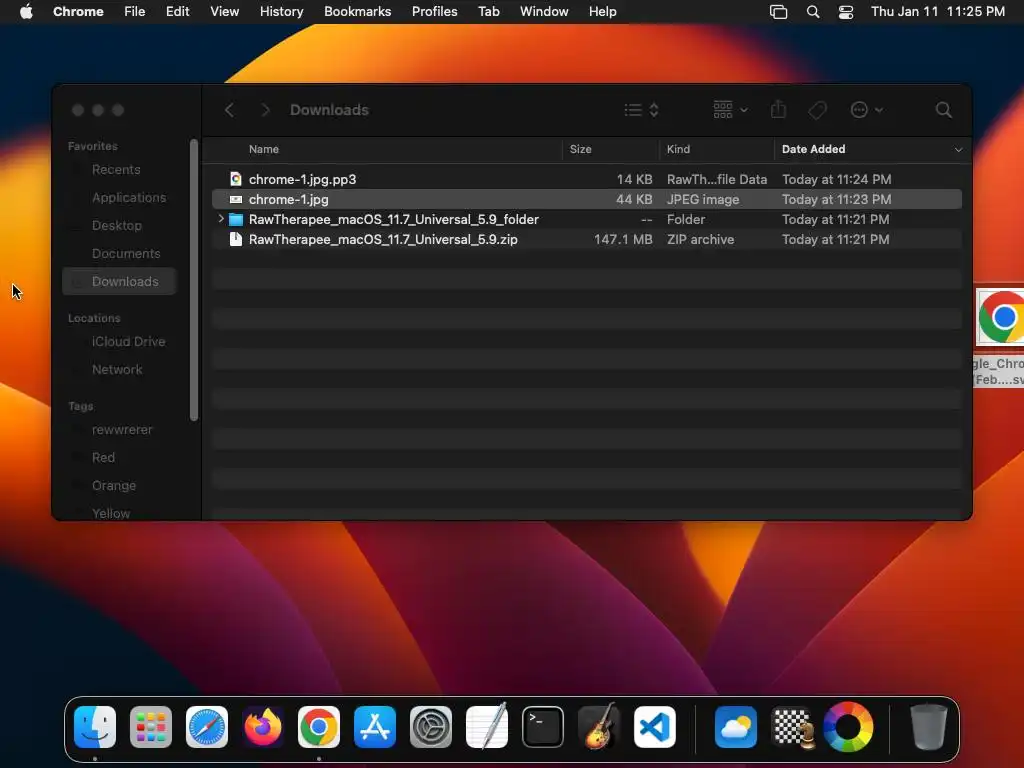Select chrome-1.jpg.pp3 file

586,179
